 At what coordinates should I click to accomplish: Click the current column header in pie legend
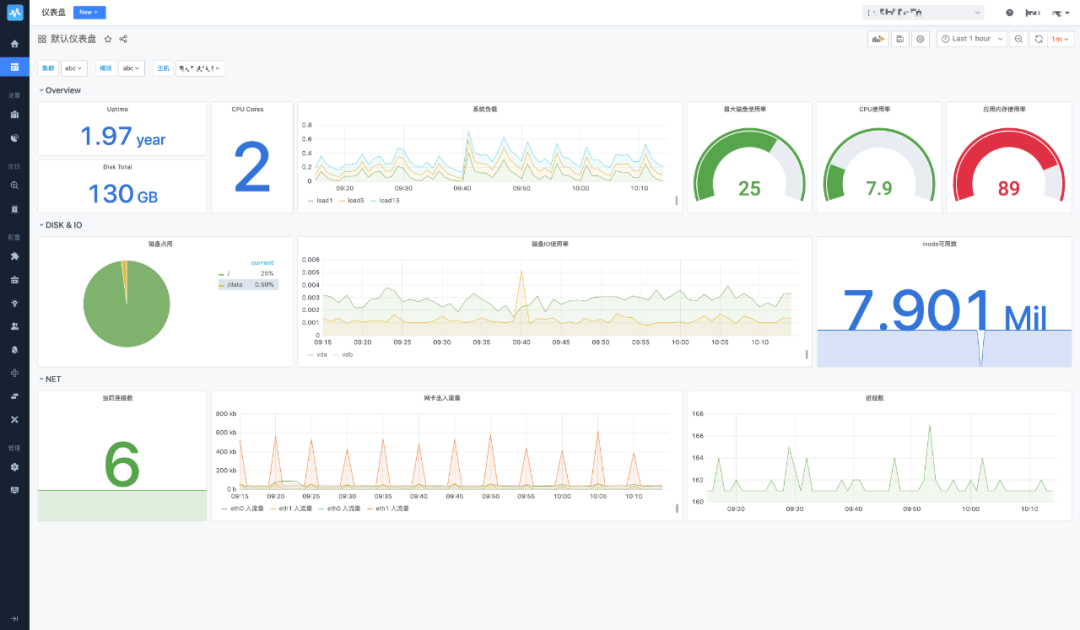[262, 263]
